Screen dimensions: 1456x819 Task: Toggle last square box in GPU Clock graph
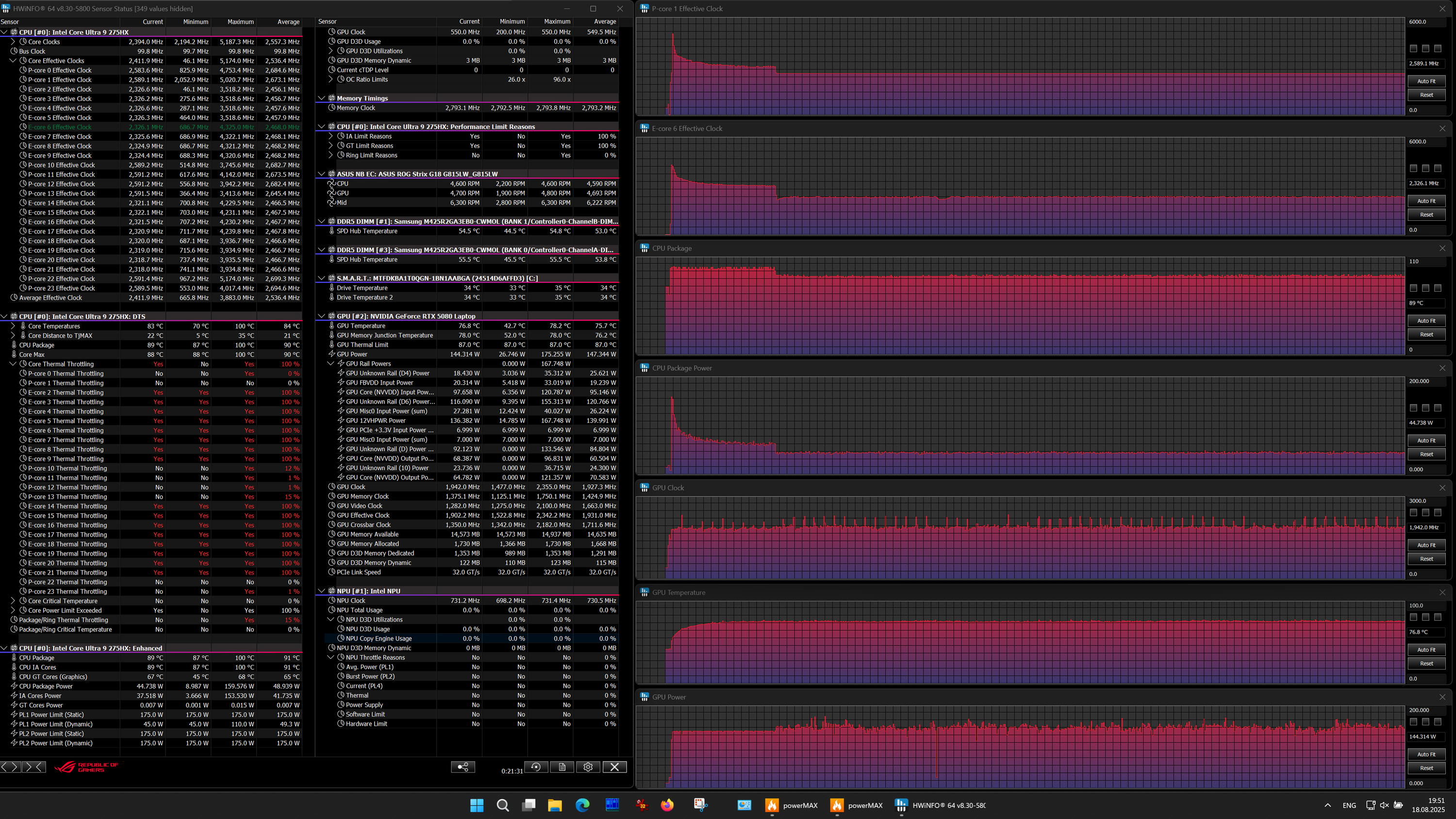click(x=1438, y=513)
